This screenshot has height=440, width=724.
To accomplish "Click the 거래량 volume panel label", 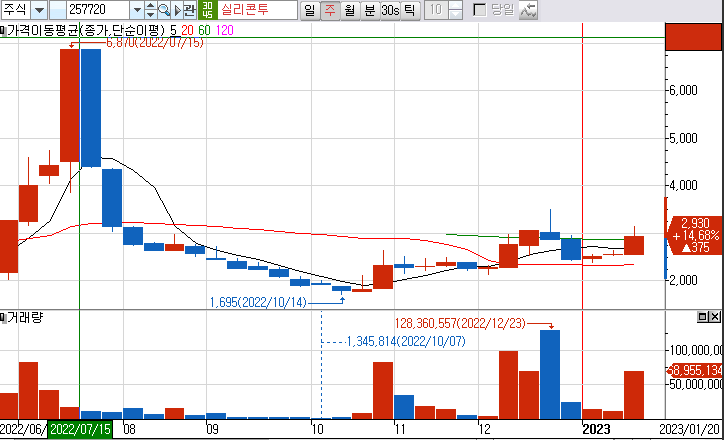I will [x=24, y=318].
